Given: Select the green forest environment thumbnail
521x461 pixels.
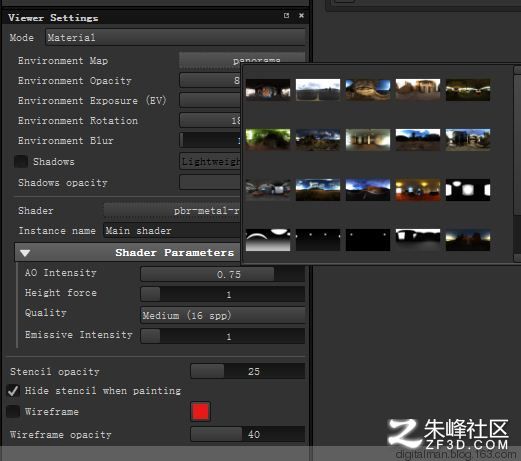Looking at the screenshot, I should point(268,140).
